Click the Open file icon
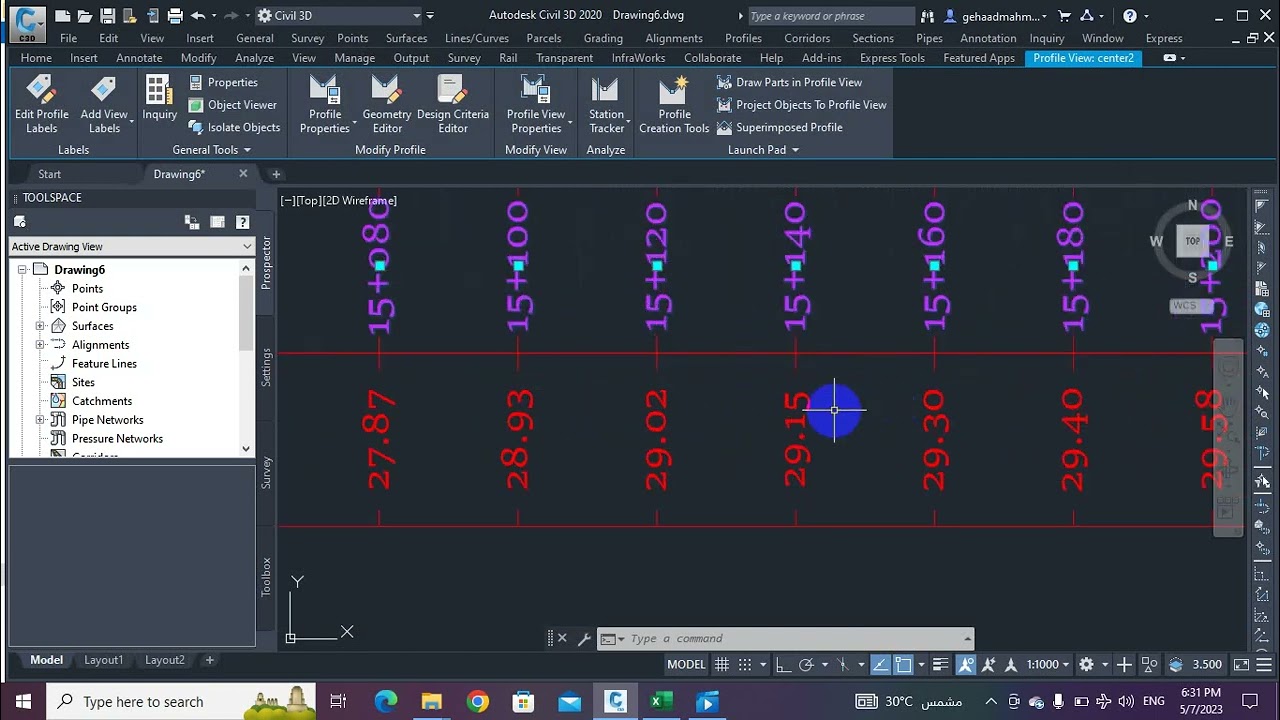Screen dimensions: 1280x720 pyautogui.click(x=85, y=15)
